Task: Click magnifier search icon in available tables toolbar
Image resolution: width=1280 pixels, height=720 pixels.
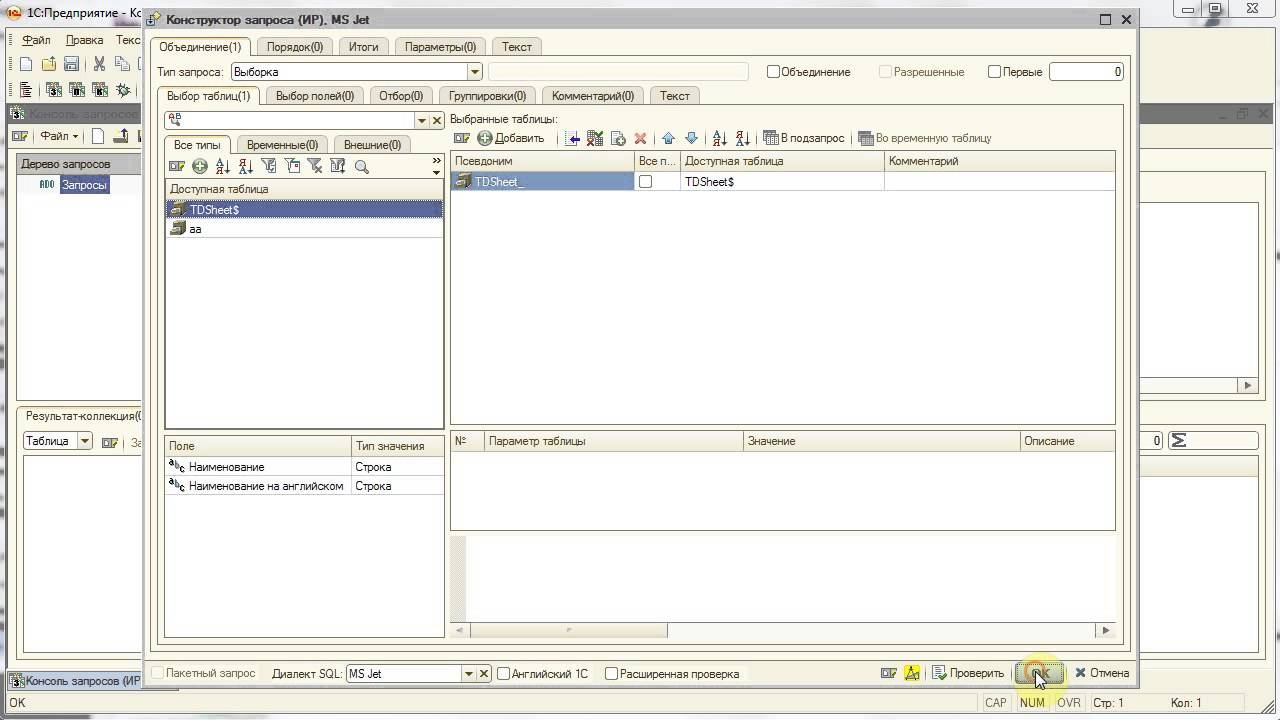Action: 362,167
